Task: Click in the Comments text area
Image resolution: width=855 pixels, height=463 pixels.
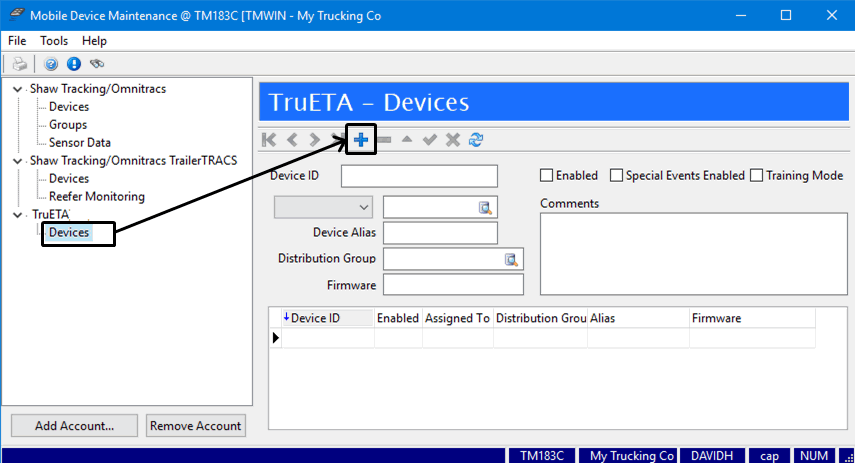Action: click(694, 254)
